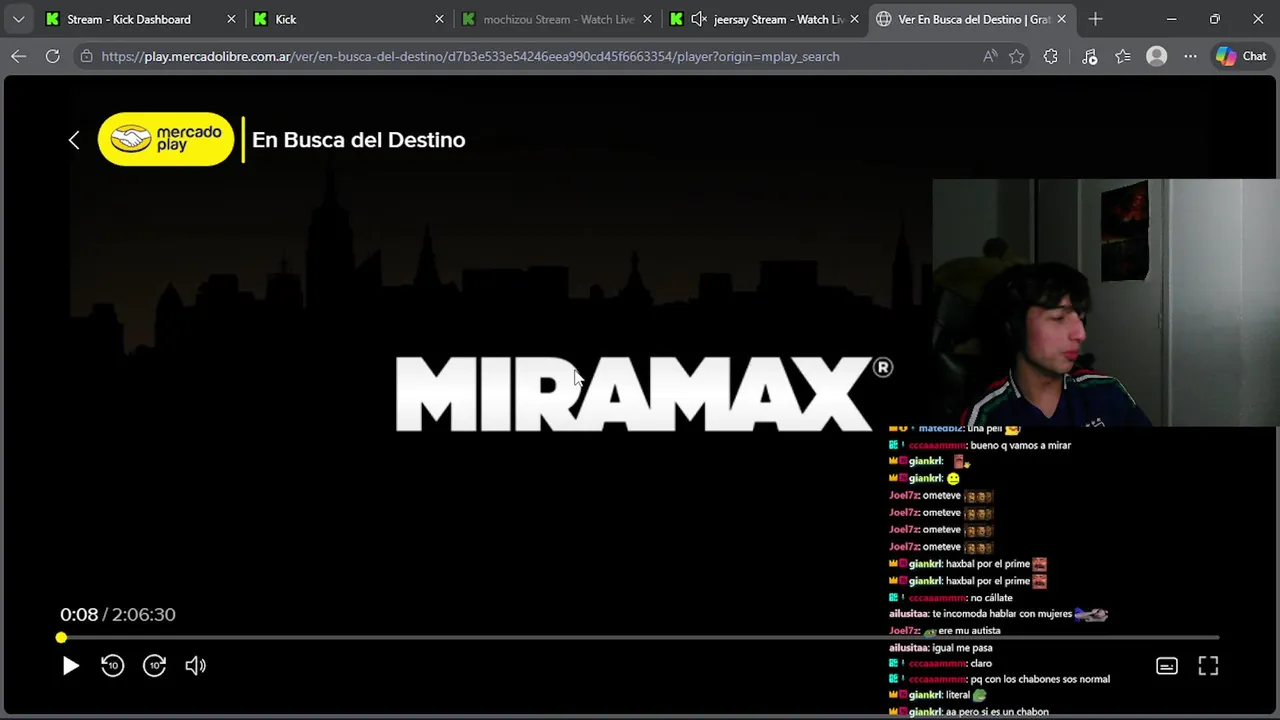
Task: Click the Mercado Play logo
Action: pos(166,139)
